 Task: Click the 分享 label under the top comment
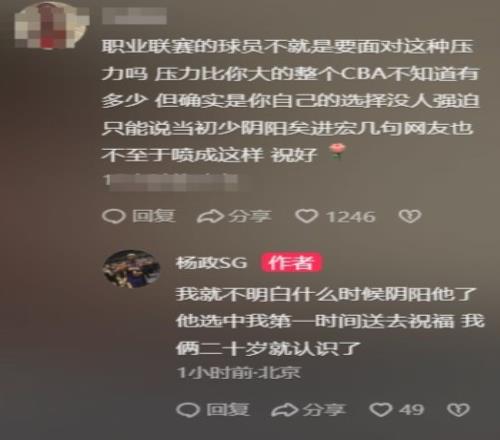tap(250, 216)
